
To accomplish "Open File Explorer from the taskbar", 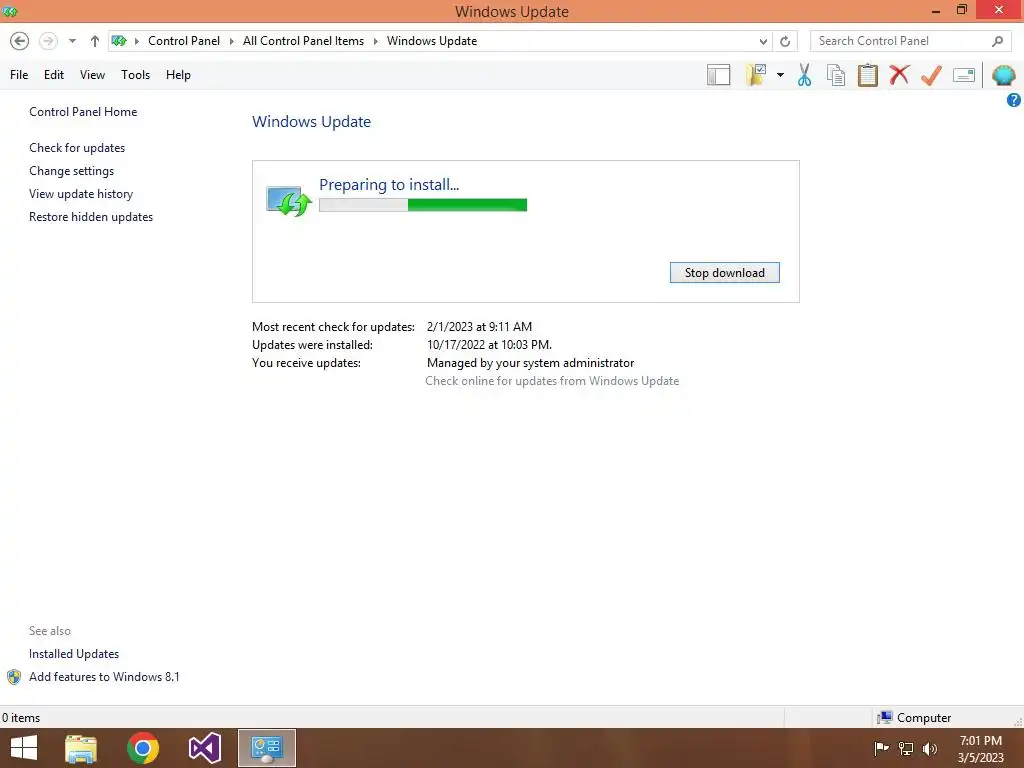I will 81,748.
